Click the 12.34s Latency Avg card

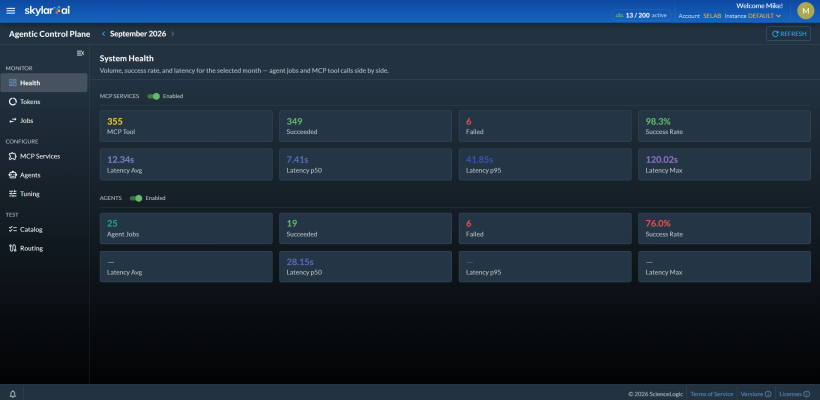point(186,164)
